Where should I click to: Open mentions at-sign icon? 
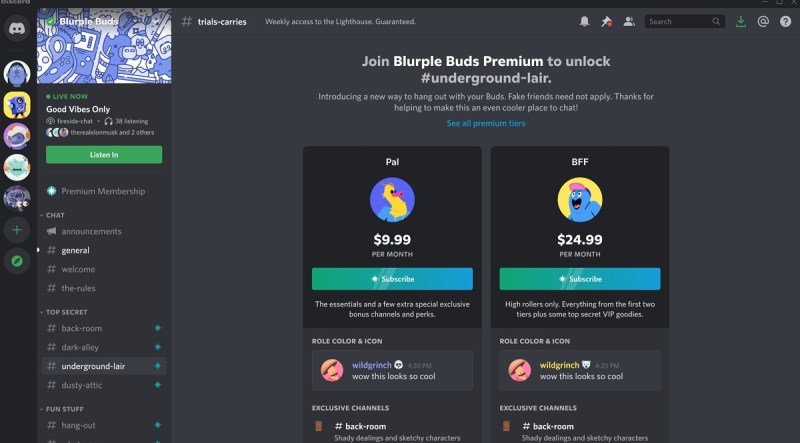tap(763, 21)
